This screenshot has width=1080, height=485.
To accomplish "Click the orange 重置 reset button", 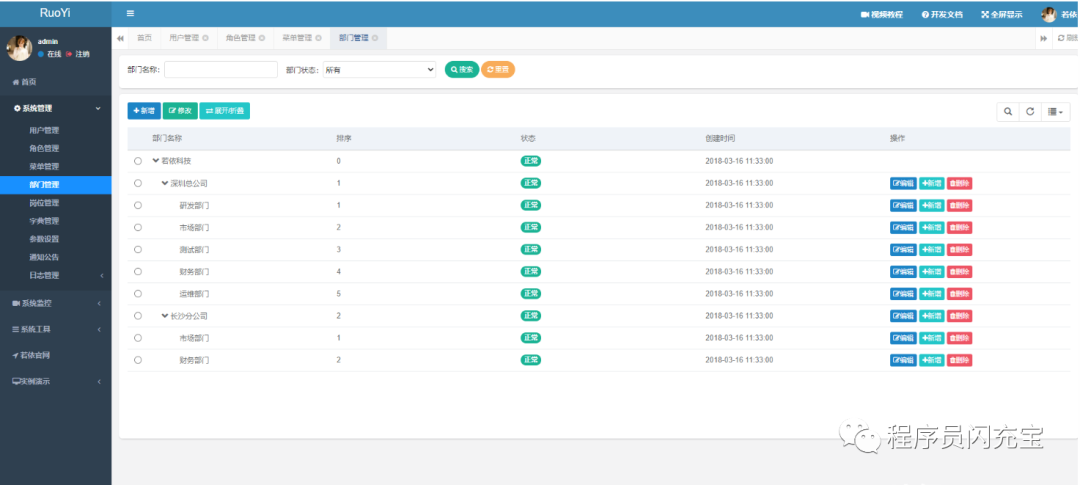I will 497,70.
